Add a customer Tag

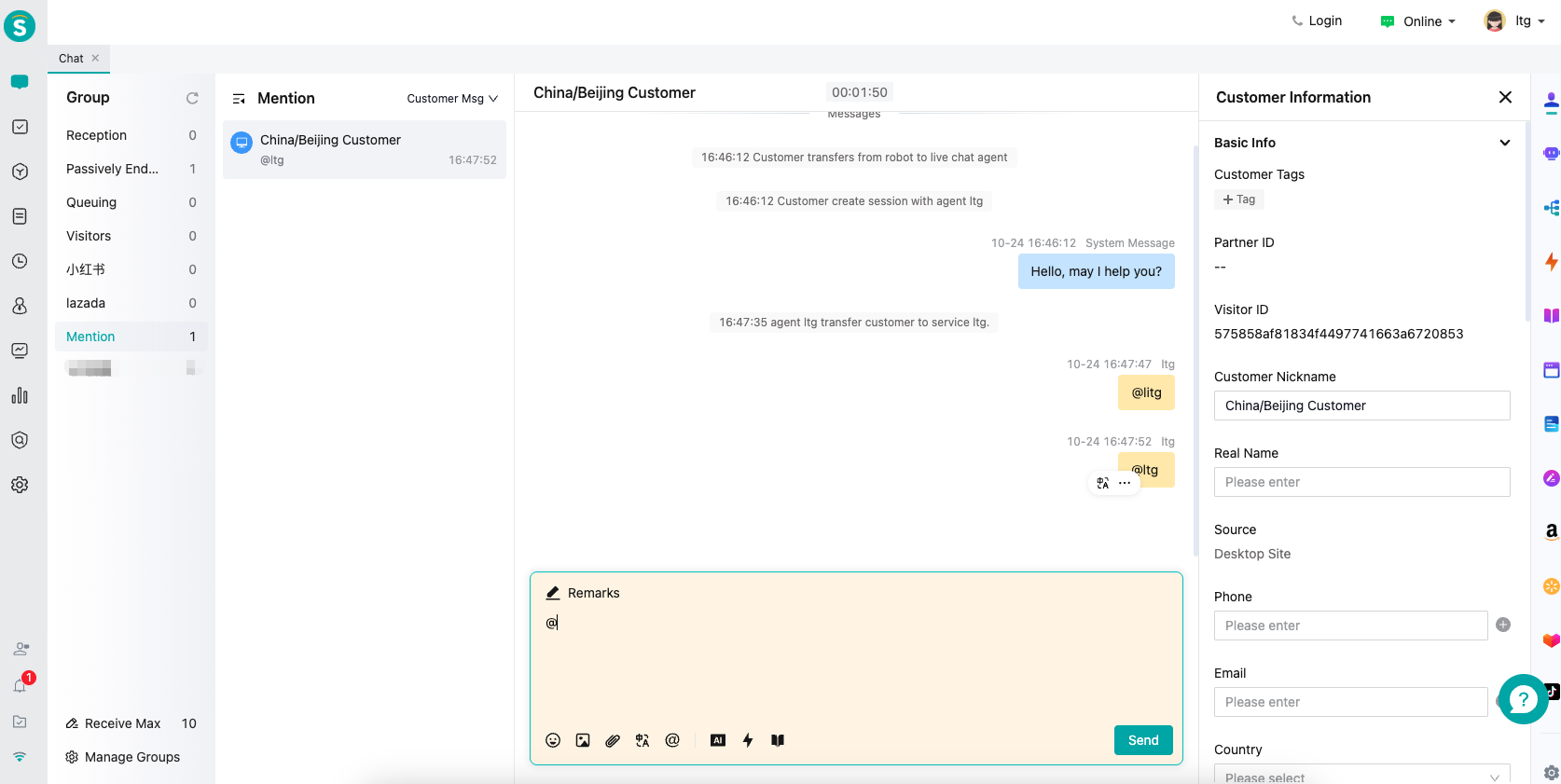(1239, 199)
